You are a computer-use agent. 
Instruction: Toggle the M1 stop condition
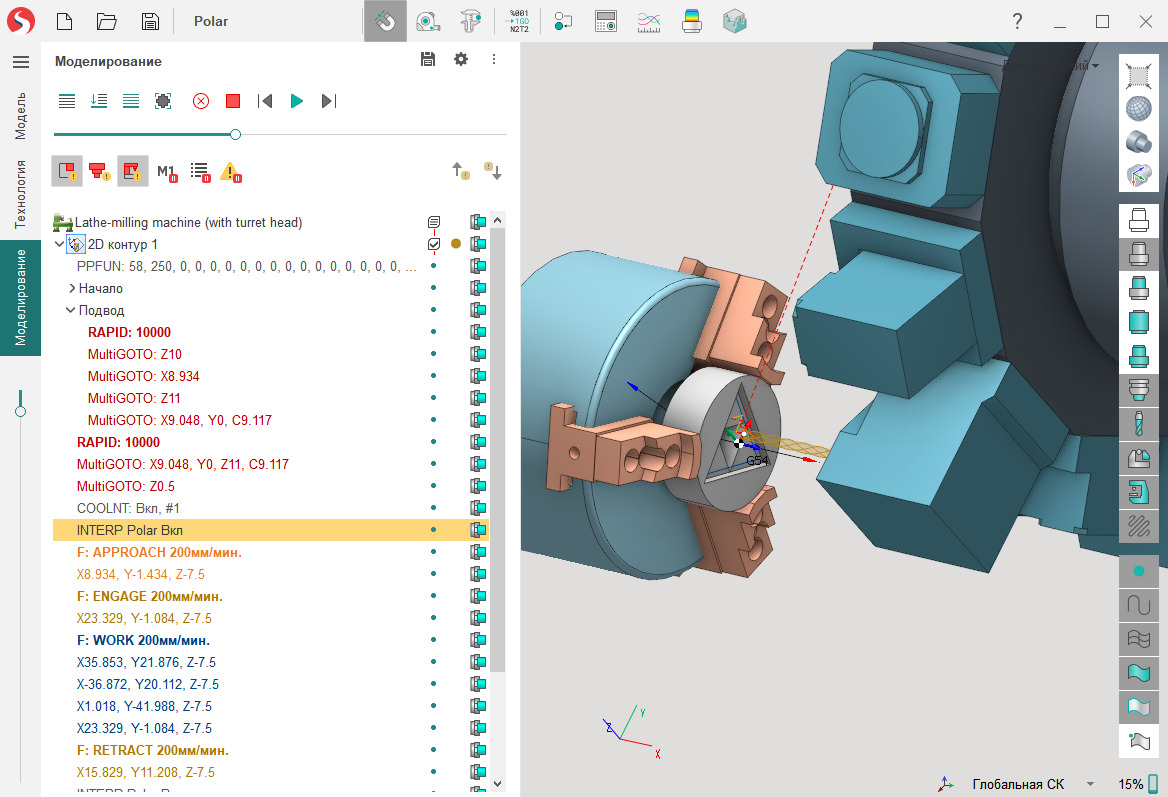tap(167, 172)
